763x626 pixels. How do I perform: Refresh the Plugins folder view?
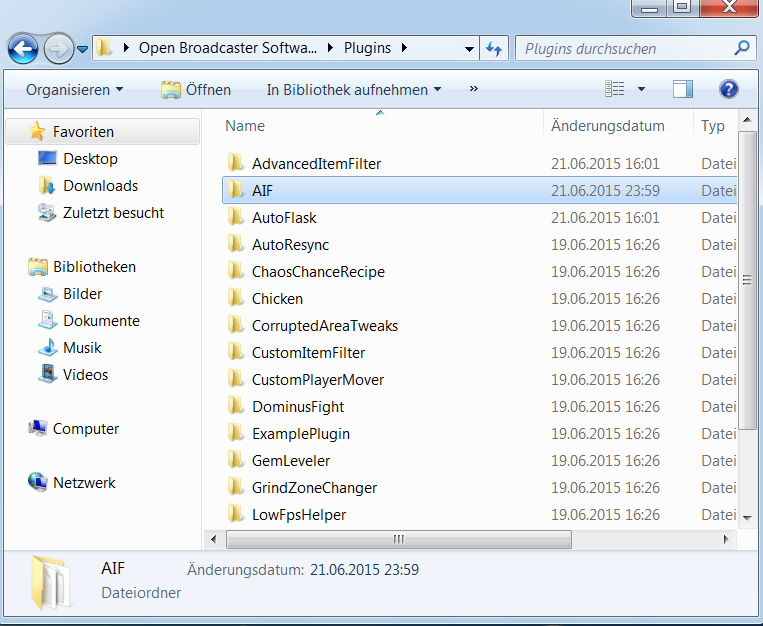click(x=494, y=48)
